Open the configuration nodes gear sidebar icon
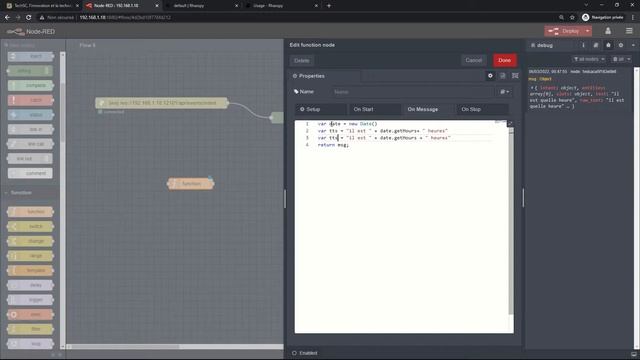This screenshot has width=640, height=360. (621, 45)
